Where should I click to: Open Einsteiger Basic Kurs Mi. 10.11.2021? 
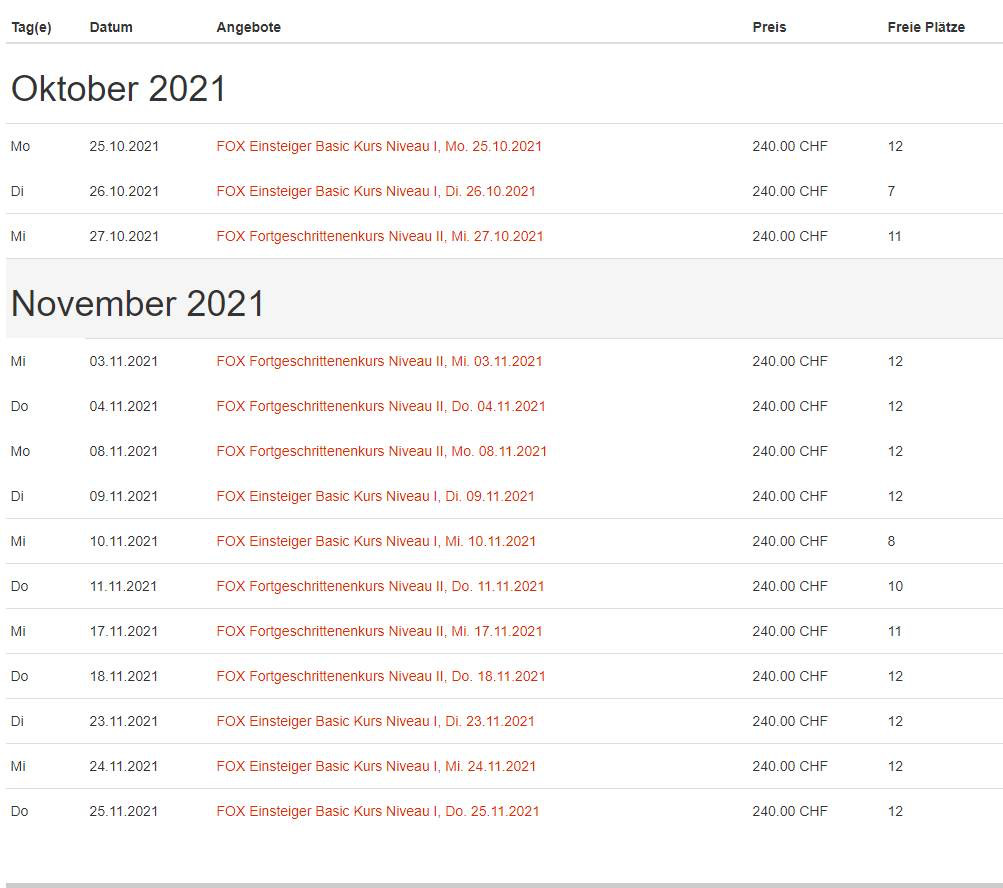coord(376,541)
